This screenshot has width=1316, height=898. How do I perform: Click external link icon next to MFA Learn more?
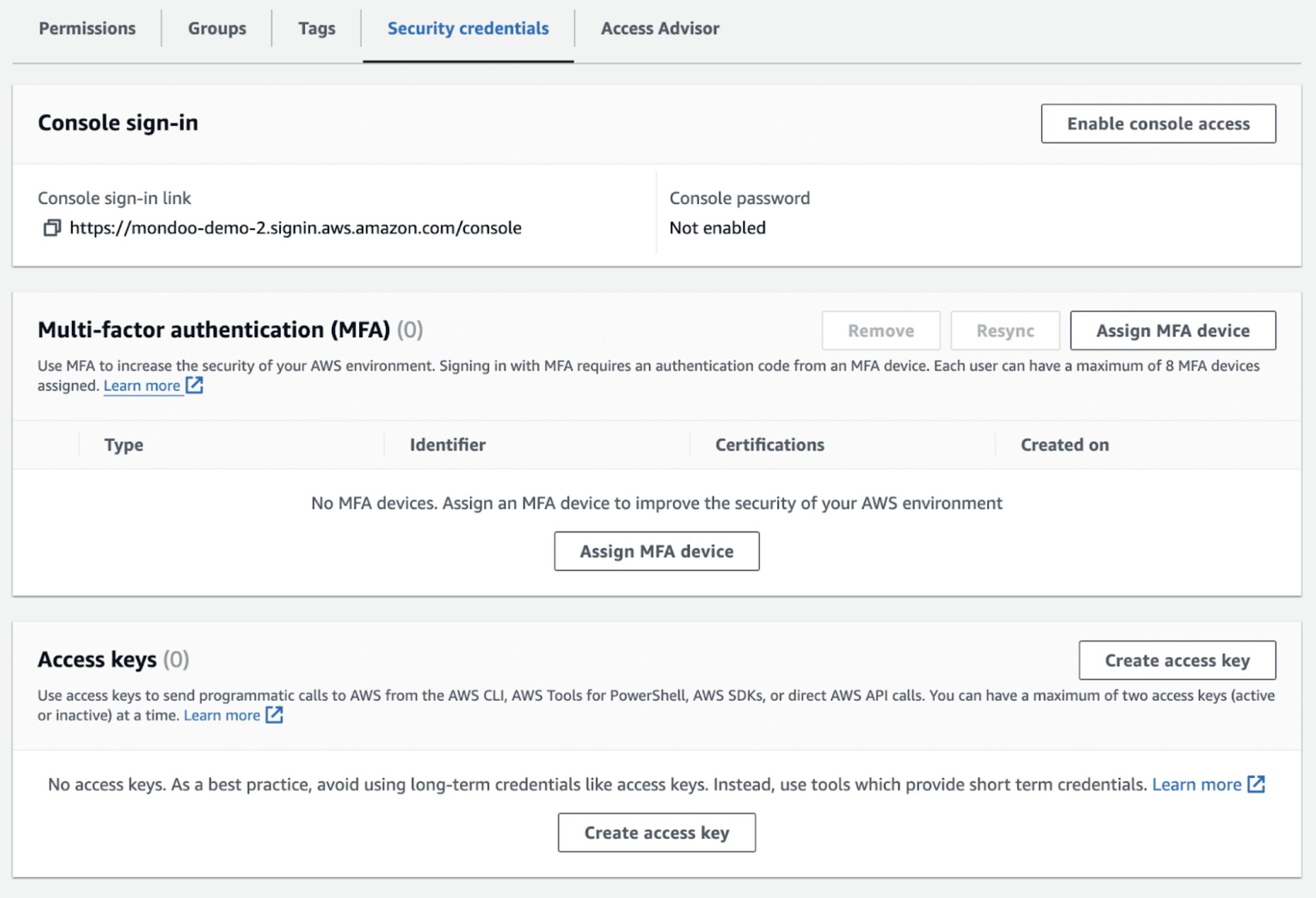(x=195, y=385)
